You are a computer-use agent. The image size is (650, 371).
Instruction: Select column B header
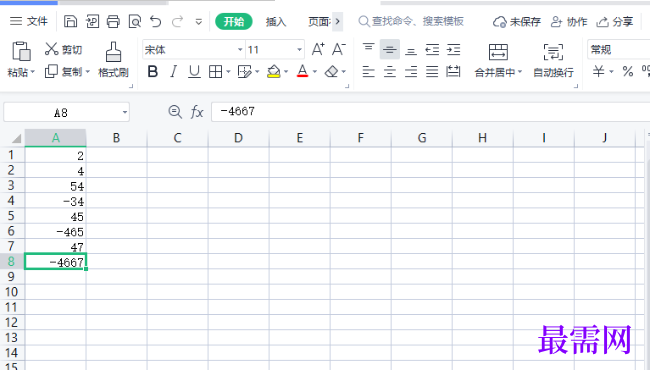pyautogui.click(x=116, y=138)
